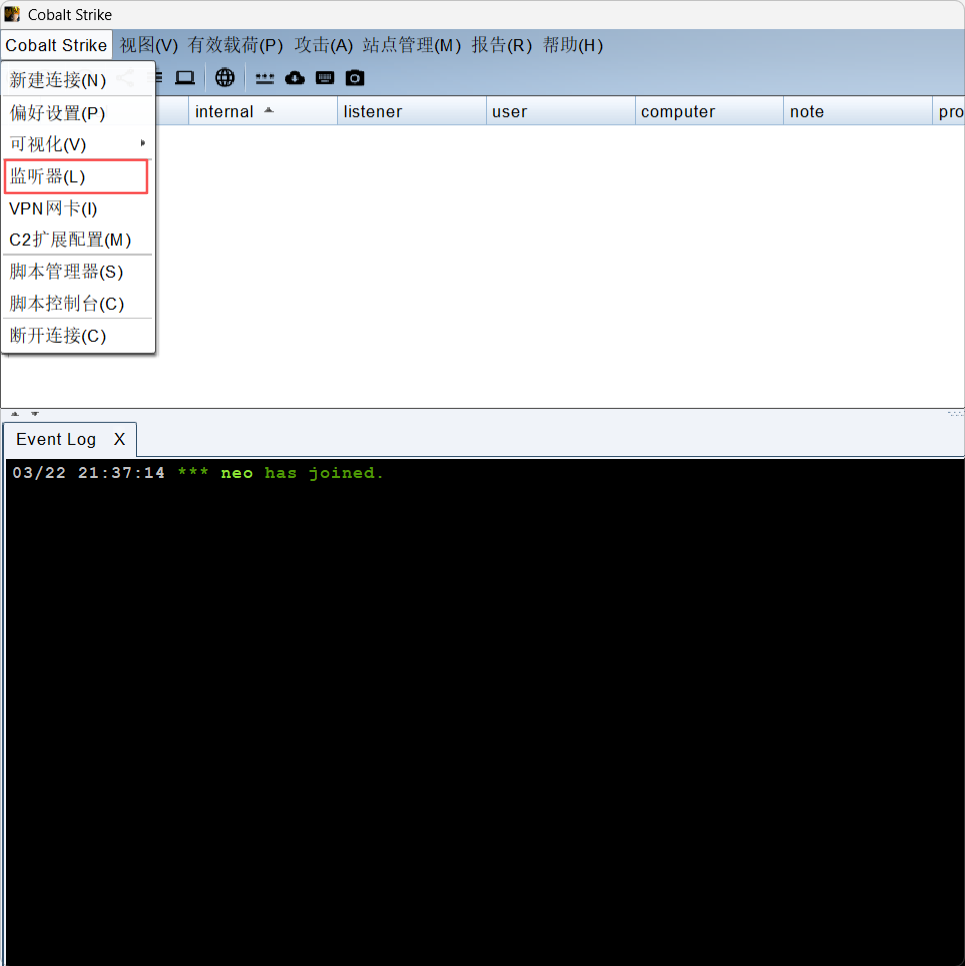This screenshot has height=966, width=965.
Task: Sort by the internal column header
Action: (x=263, y=112)
